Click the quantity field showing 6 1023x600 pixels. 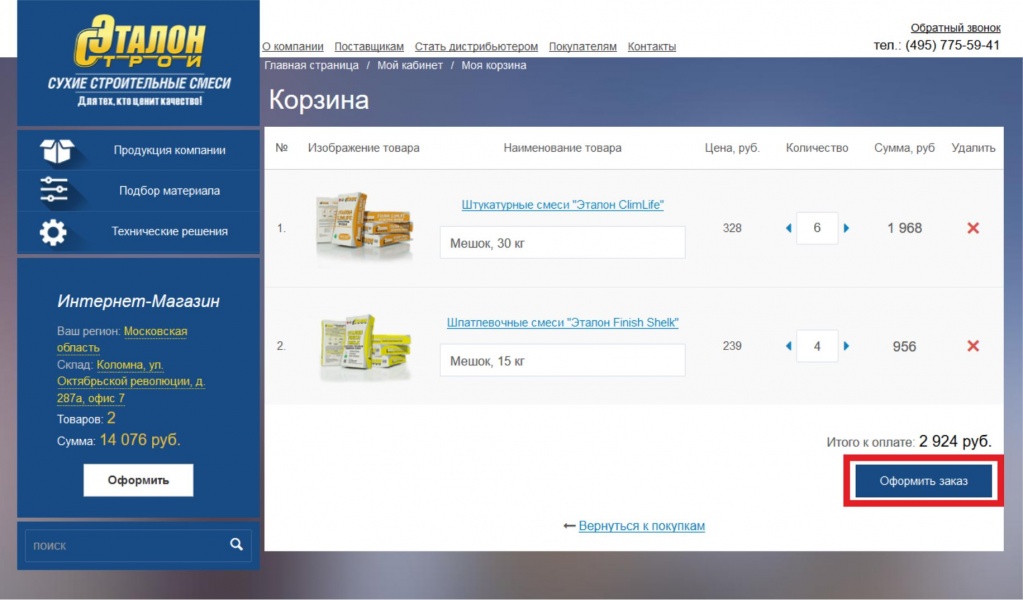coord(817,228)
